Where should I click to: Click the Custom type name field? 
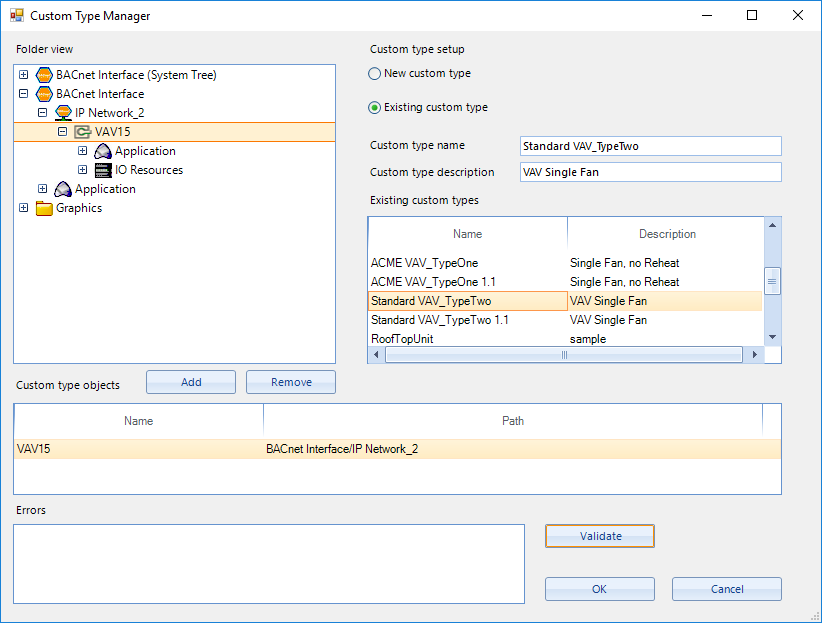point(651,146)
